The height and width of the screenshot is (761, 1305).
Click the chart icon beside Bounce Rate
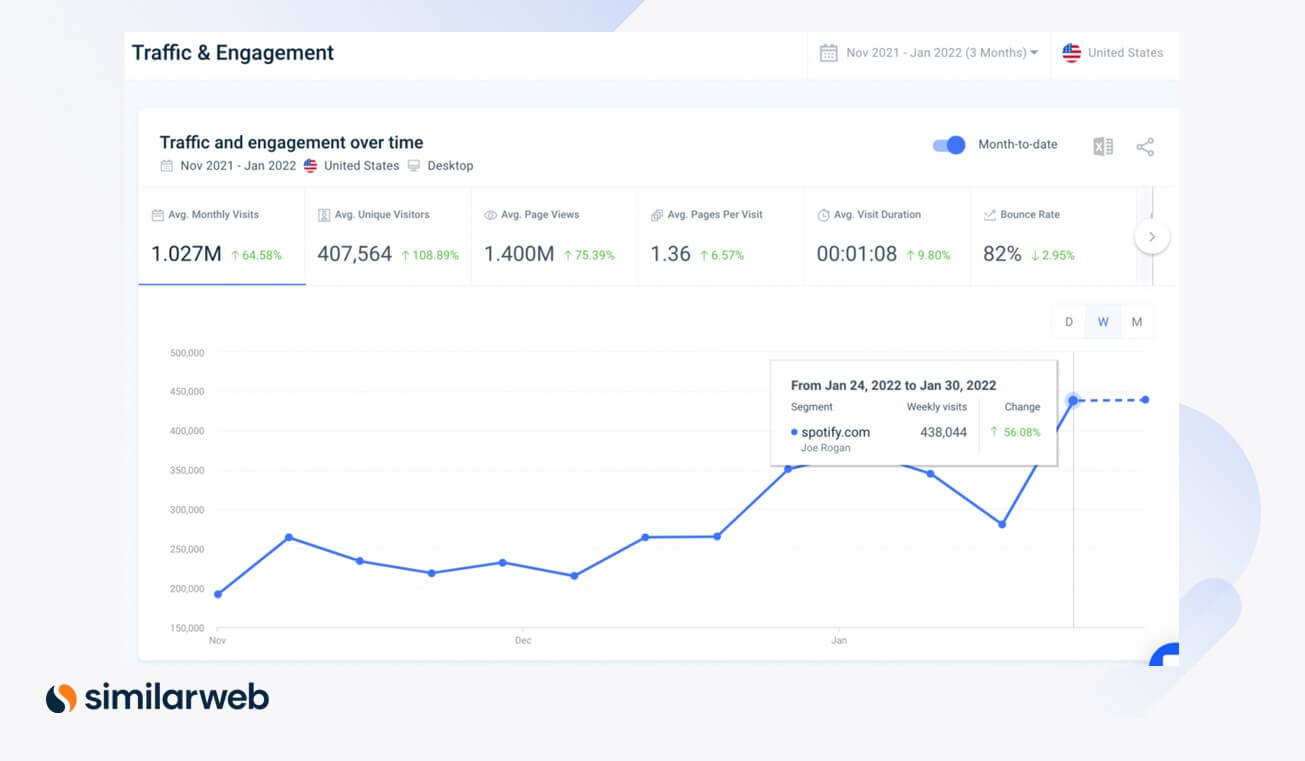pos(989,215)
